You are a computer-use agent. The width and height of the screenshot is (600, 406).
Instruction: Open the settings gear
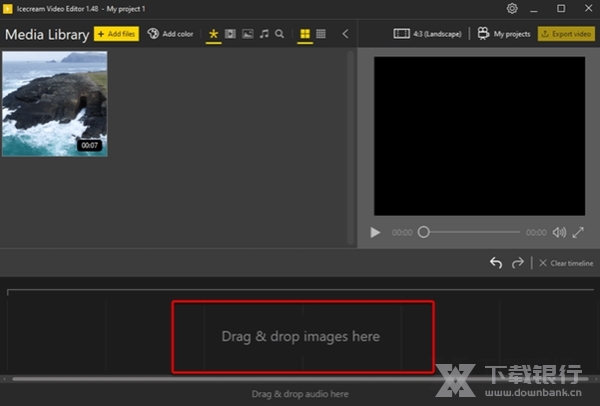click(512, 8)
